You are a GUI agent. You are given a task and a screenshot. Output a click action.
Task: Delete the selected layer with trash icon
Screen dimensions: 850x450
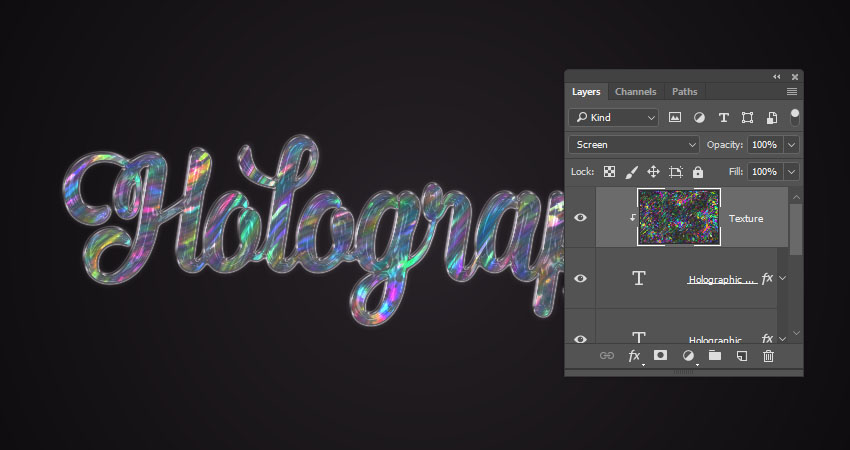tap(768, 356)
